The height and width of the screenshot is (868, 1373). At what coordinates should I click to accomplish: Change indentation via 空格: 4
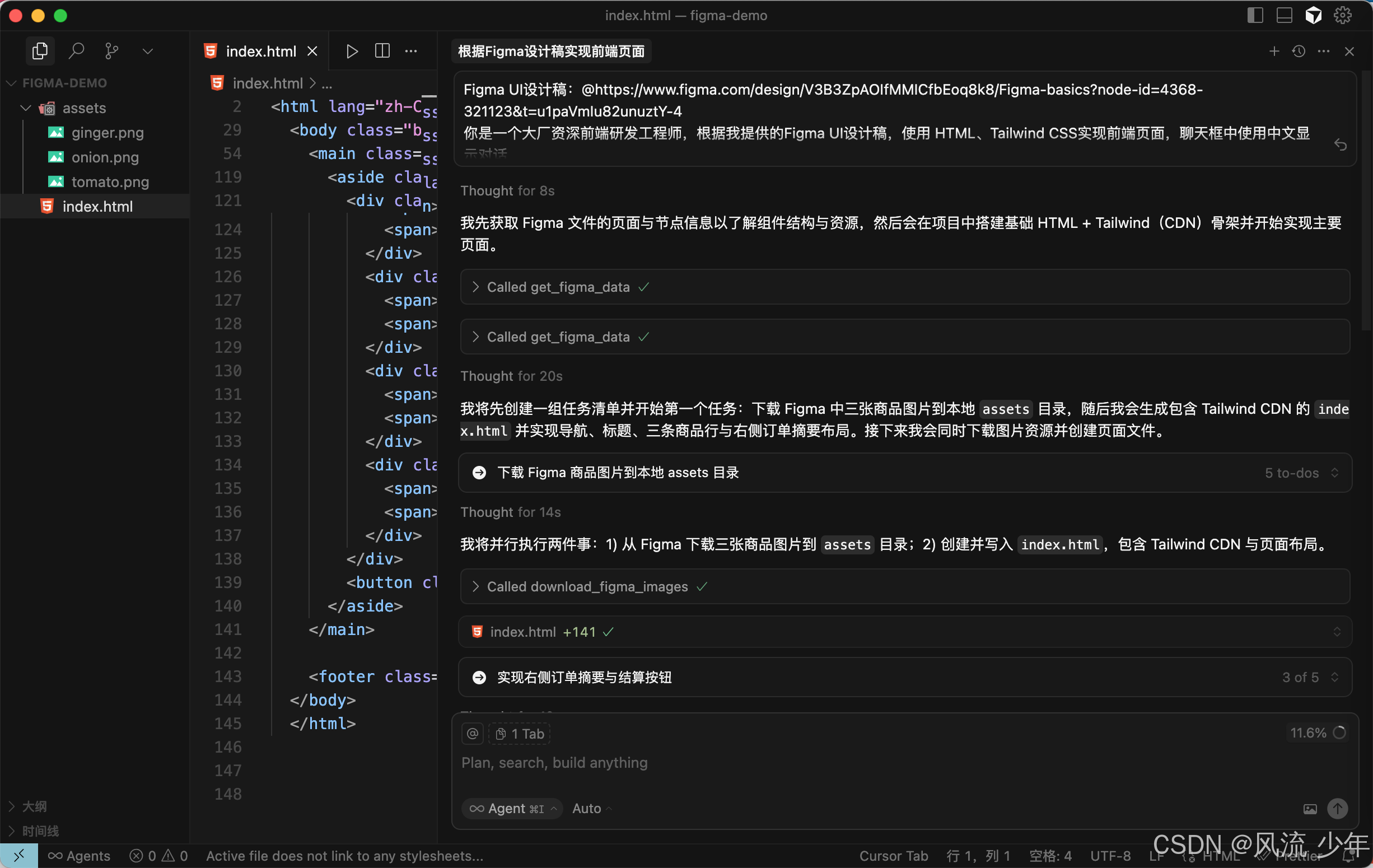coord(1050,856)
